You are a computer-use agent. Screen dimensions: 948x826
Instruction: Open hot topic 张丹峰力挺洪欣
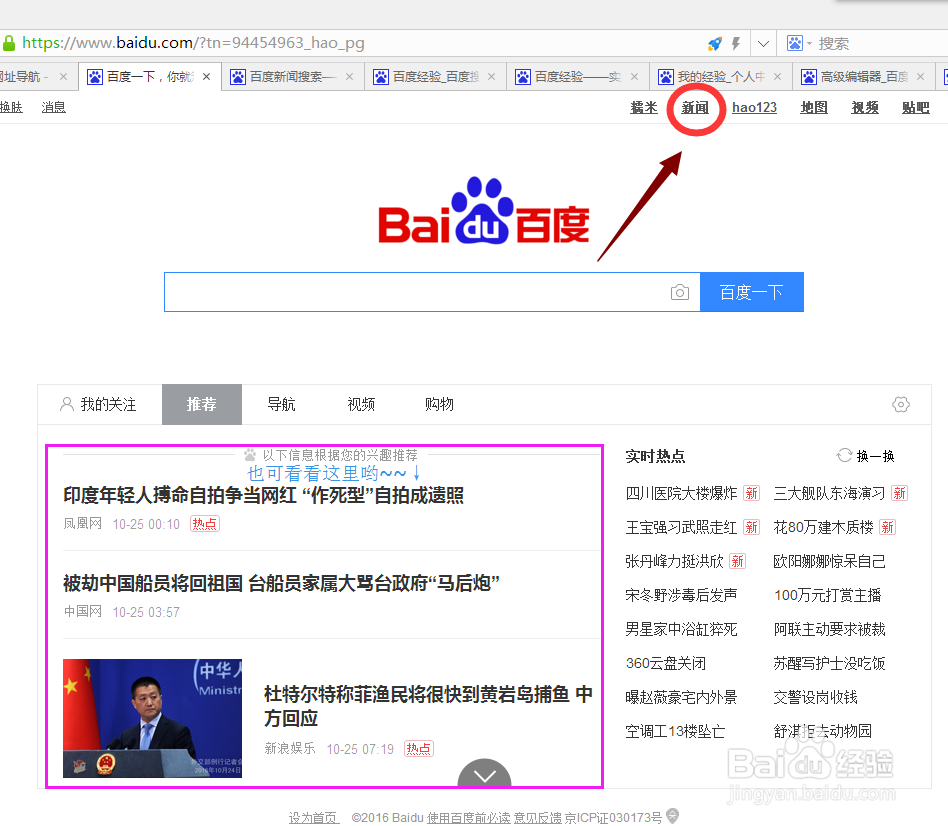point(675,561)
